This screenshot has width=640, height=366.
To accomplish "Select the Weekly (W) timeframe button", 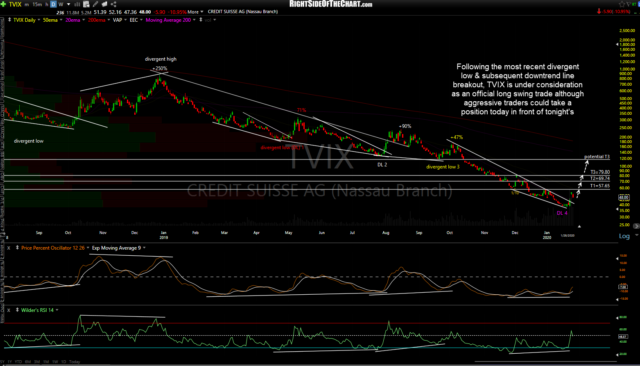I will tap(61, 4).
